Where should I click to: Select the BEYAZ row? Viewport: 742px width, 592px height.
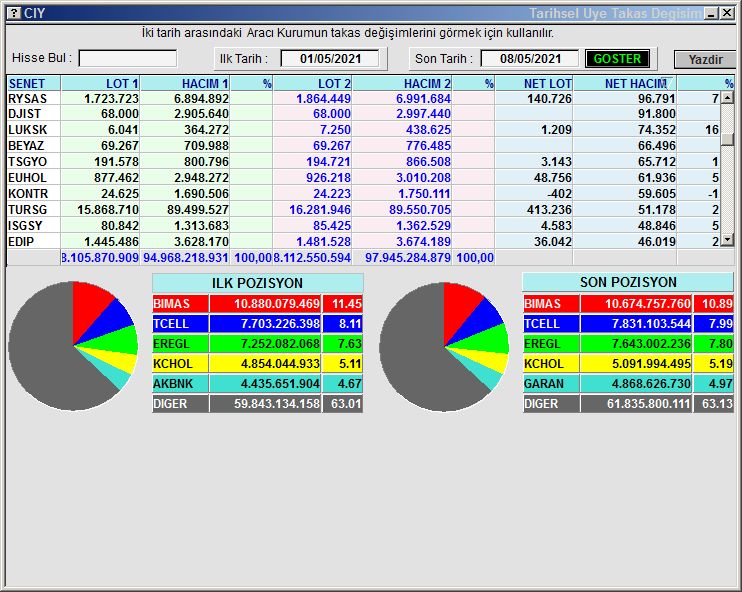click(364, 146)
